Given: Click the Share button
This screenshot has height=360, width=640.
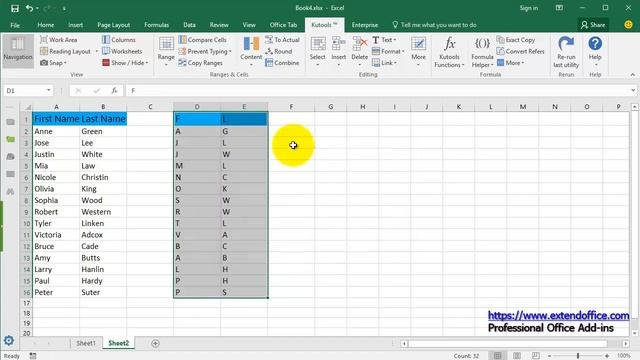Looking at the screenshot, I should click(x=593, y=25).
